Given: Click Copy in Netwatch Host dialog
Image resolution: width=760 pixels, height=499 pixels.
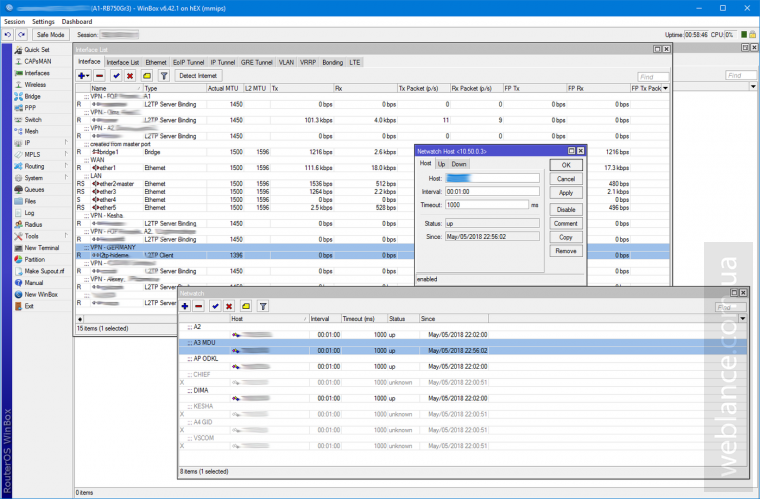Looking at the screenshot, I should pyautogui.click(x=566, y=237).
